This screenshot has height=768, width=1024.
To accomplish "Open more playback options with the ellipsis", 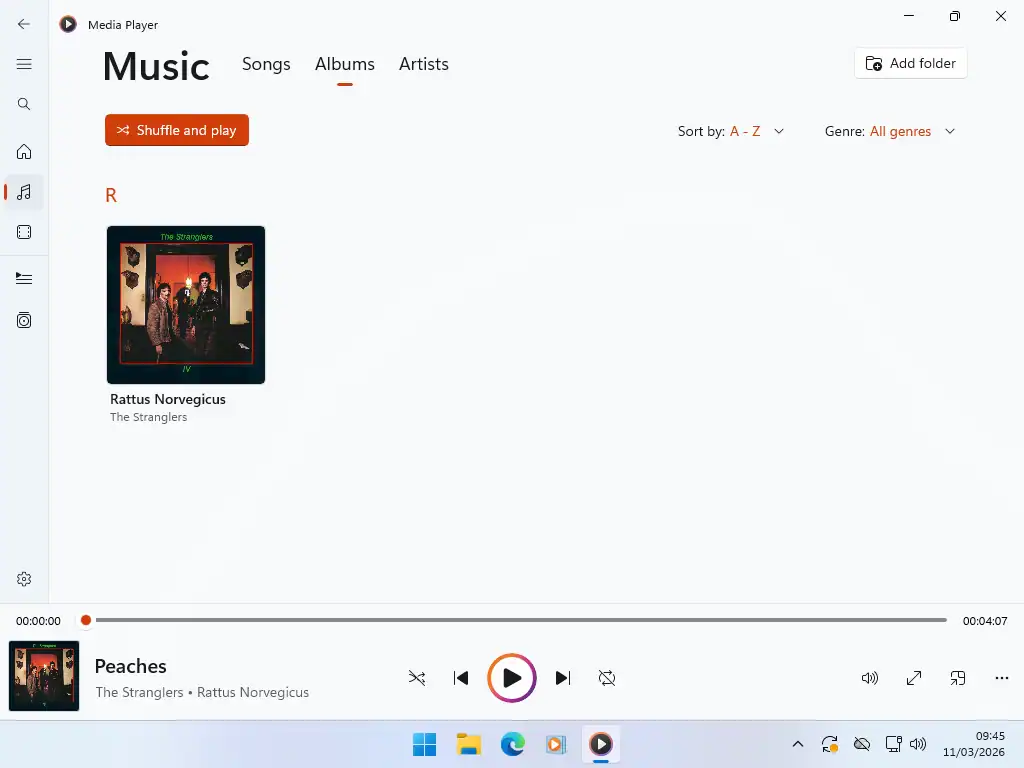I will (x=1001, y=678).
